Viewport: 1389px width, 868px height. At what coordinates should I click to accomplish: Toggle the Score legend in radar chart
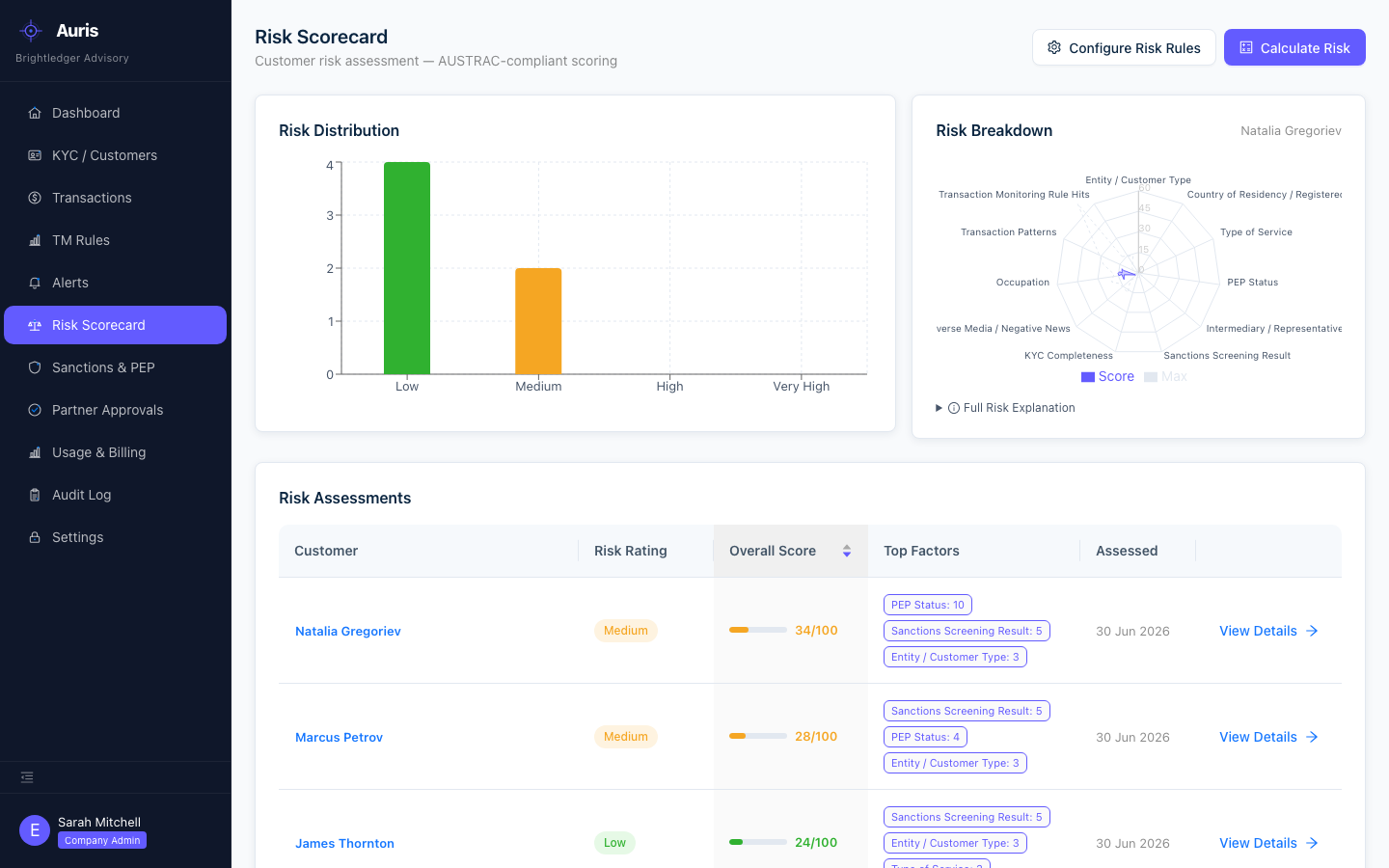coord(1107,377)
